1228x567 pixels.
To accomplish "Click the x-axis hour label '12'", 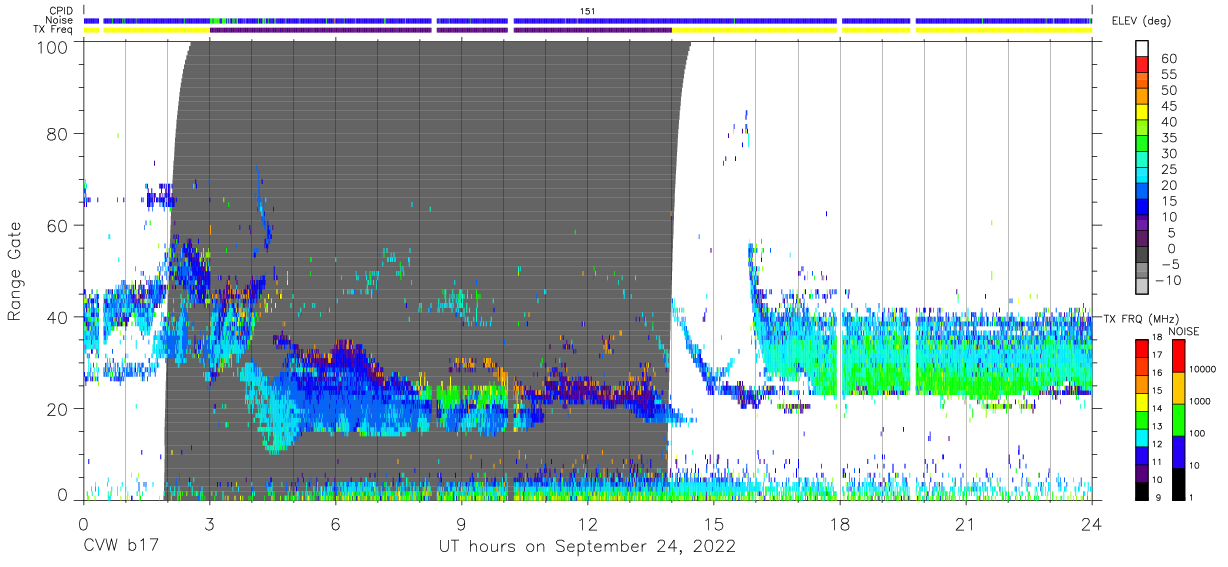I will pos(587,523).
